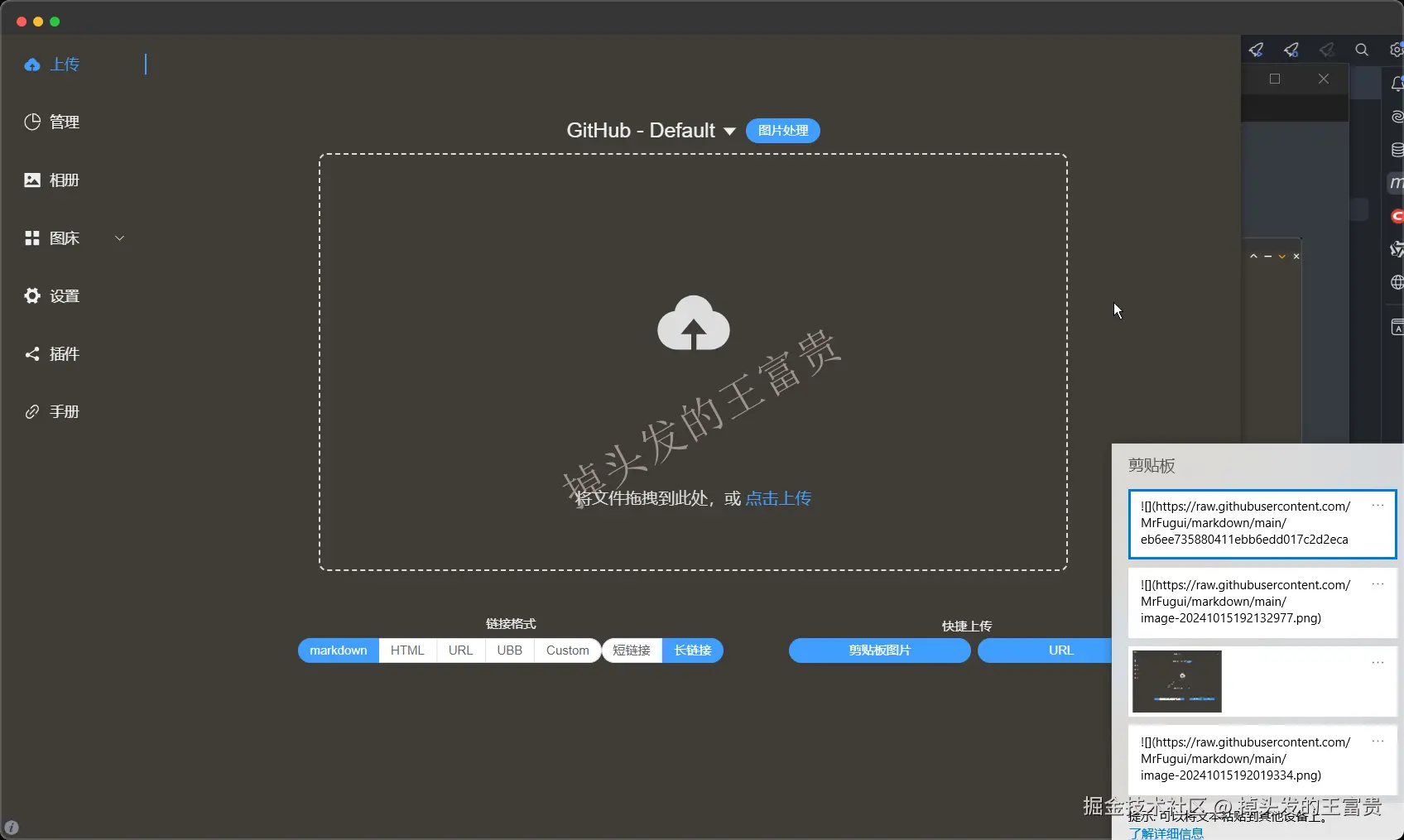The height and width of the screenshot is (840, 1404).
Task: Click the leftmost rocket upload icon at top
Action: click(1256, 50)
